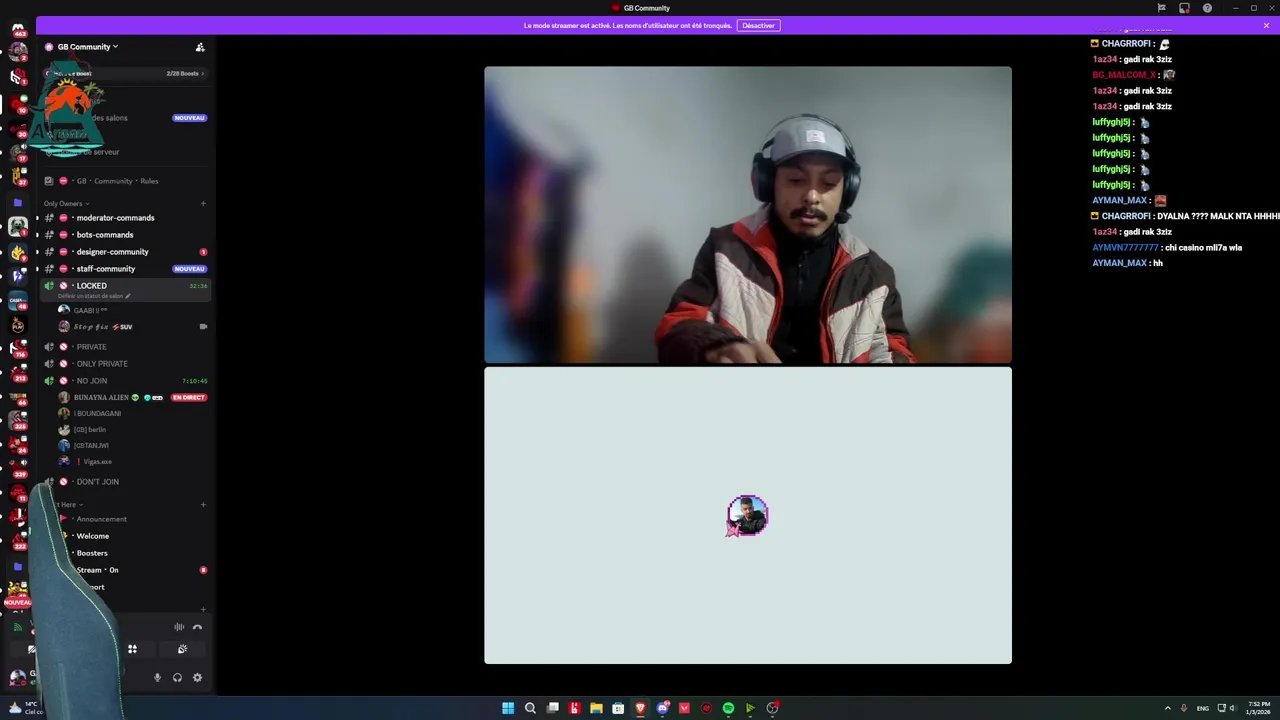The width and height of the screenshot is (1280, 720).
Task: Open the direct messages home icon
Action: point(18,30)
